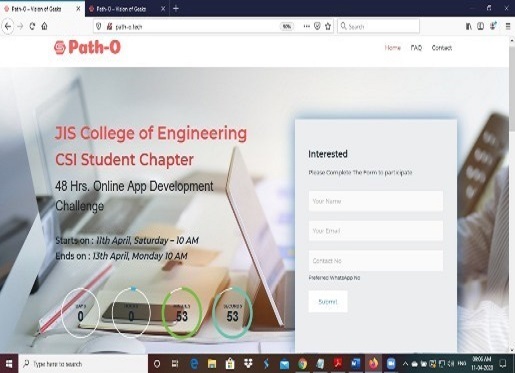This screenshot has height=373, width=515.
Task: Click 'JIS College of Engineering' heading
Action: point(151,133)
